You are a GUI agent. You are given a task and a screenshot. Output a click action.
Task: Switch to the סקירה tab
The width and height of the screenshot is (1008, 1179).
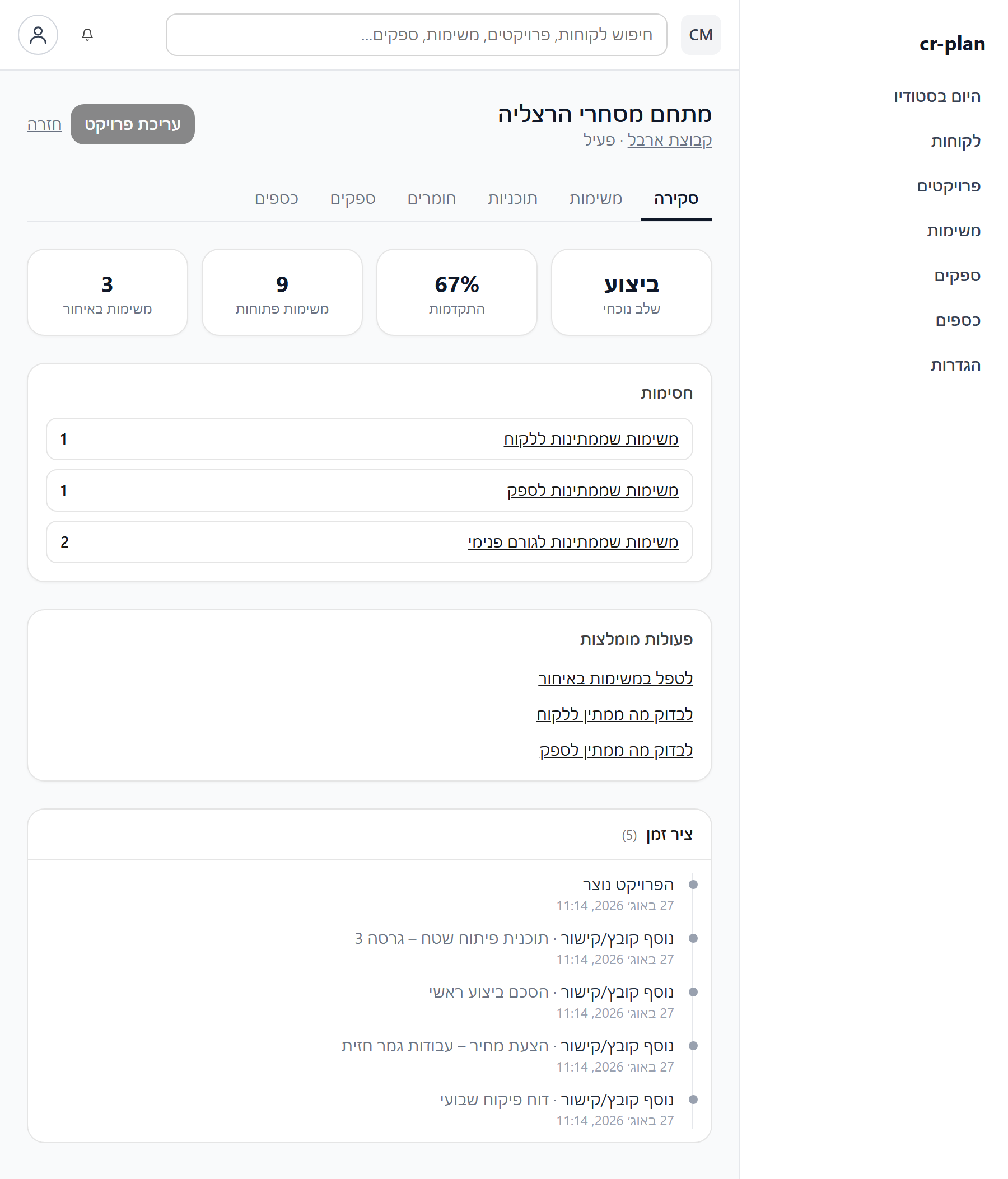675,199
